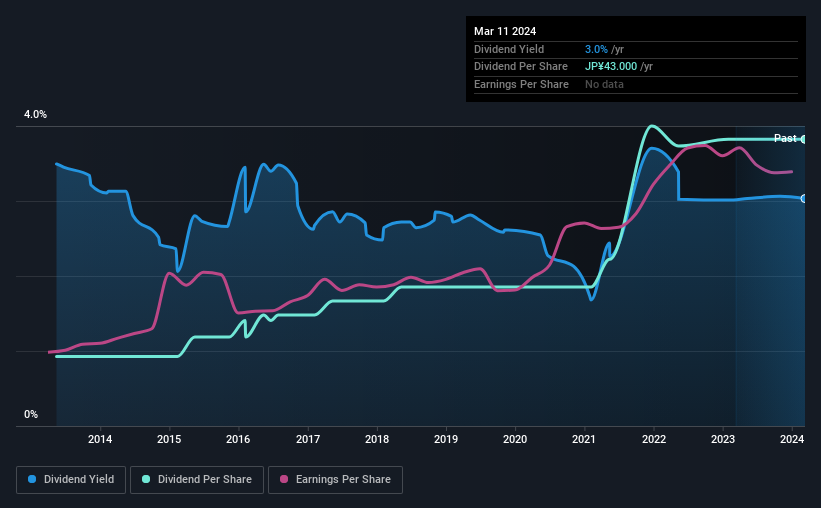
Task: Click the 2014 x-axis label
Action: click(100, 439)
